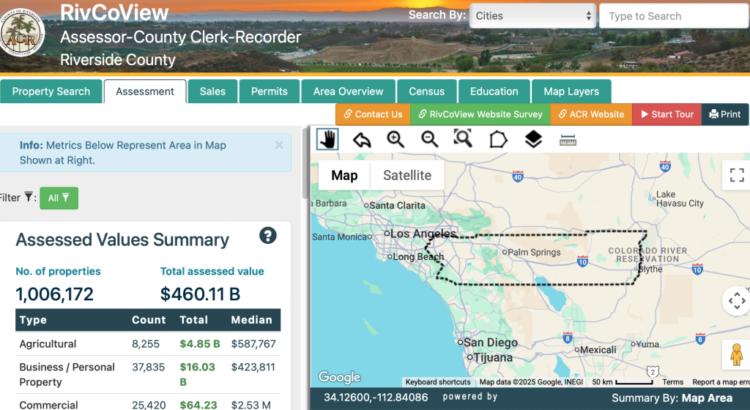
Task: Open the Sales tab
Action: [x=212, y=91]
